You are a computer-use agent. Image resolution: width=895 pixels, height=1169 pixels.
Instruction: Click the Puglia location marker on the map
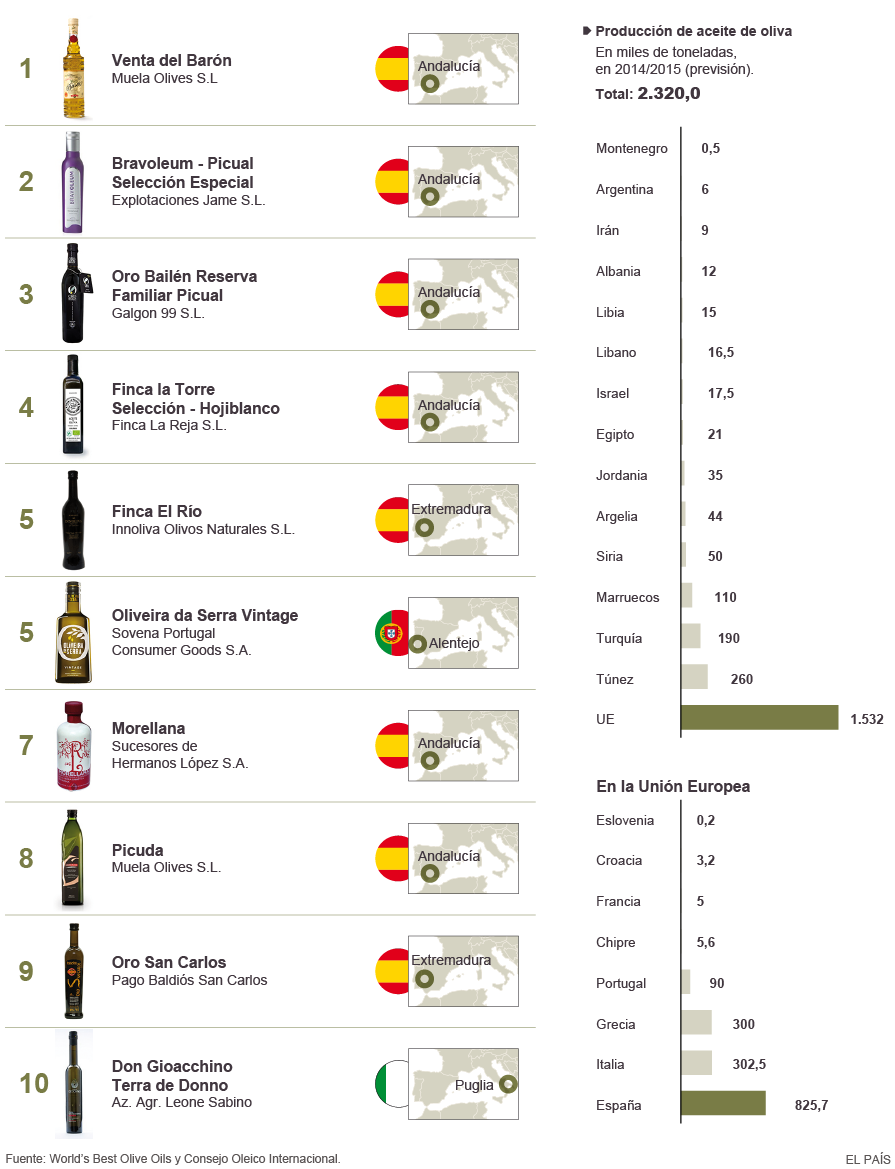[507, 1084]
